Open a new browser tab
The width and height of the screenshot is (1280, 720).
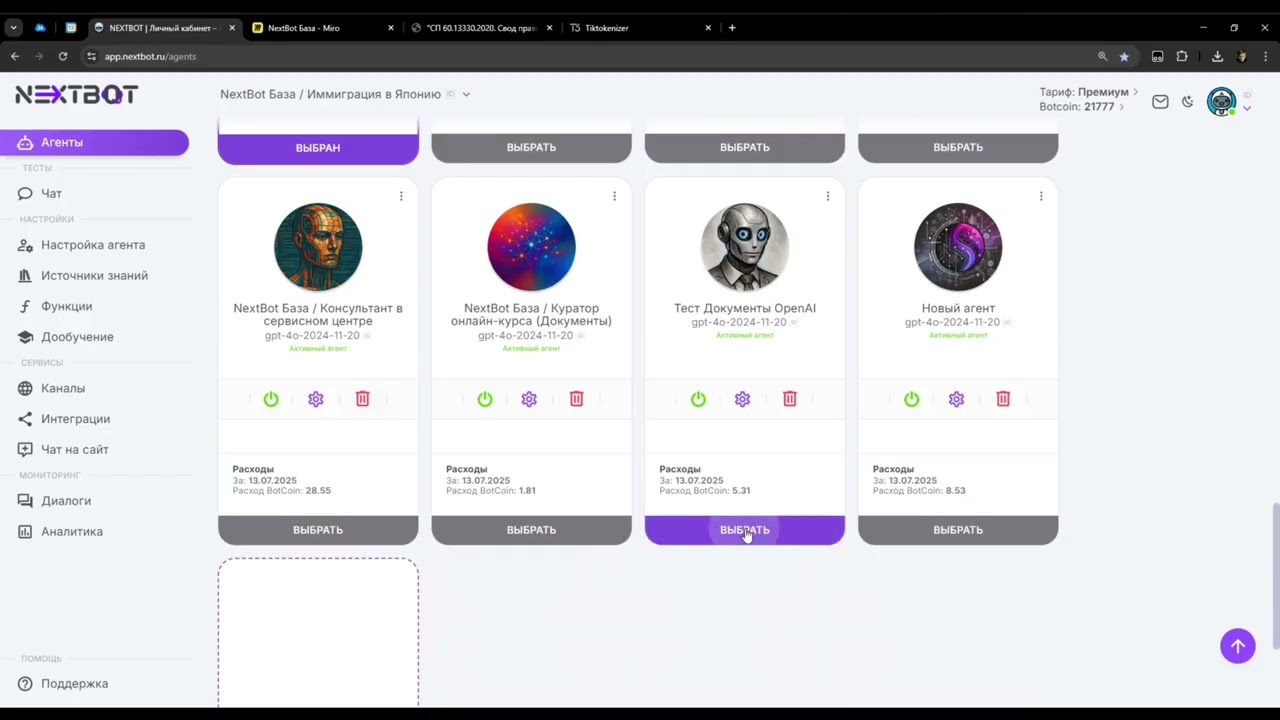[732, 28]
